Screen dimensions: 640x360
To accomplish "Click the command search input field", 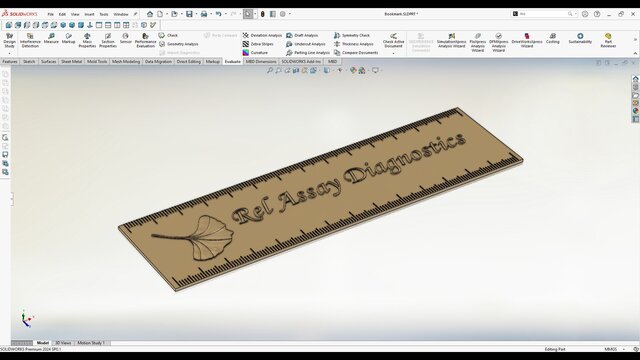I will click(542, 14).
